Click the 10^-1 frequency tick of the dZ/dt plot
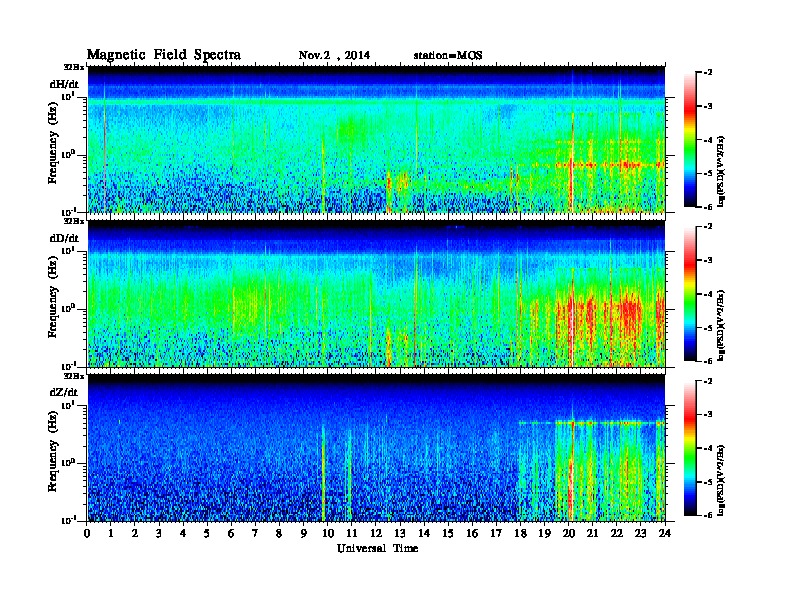The image size is (792, 612). coord(68,520)
